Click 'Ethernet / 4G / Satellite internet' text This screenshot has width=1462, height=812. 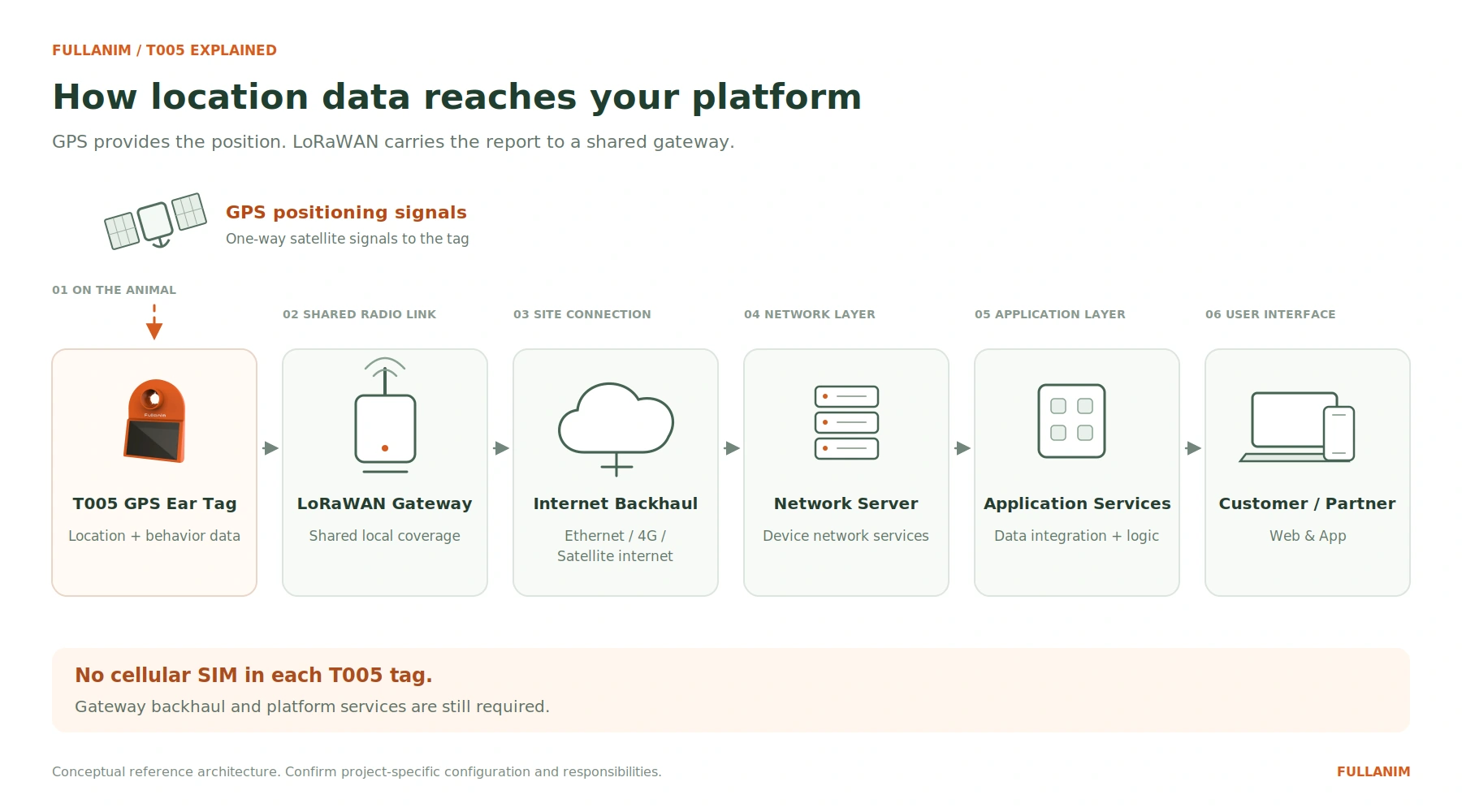click(x=616, y=546)
